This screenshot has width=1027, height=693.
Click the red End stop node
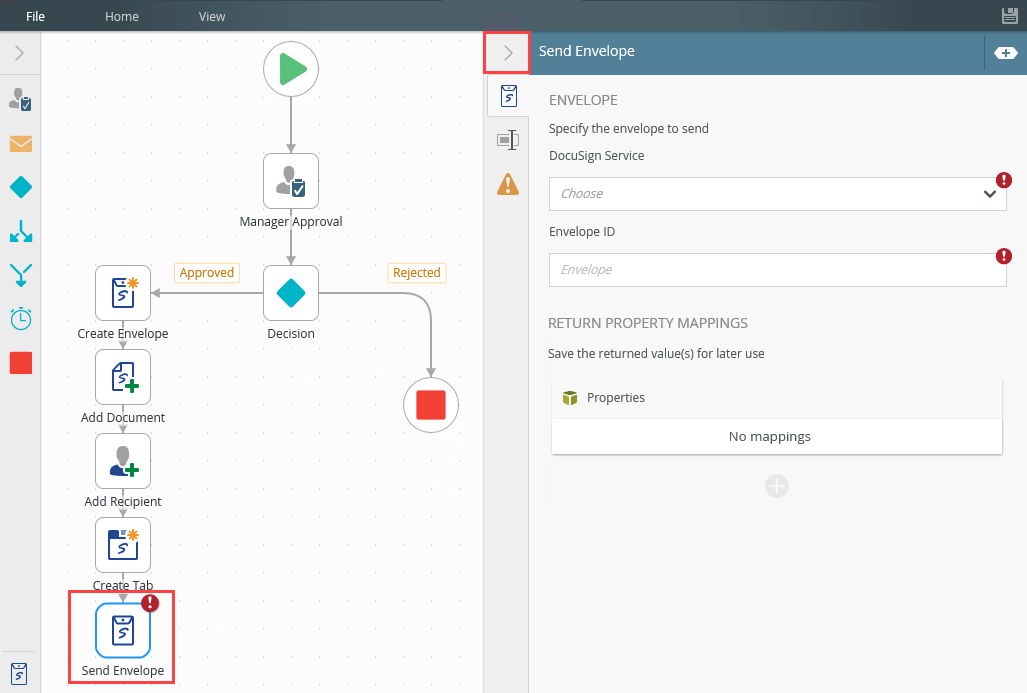point(431,405)
